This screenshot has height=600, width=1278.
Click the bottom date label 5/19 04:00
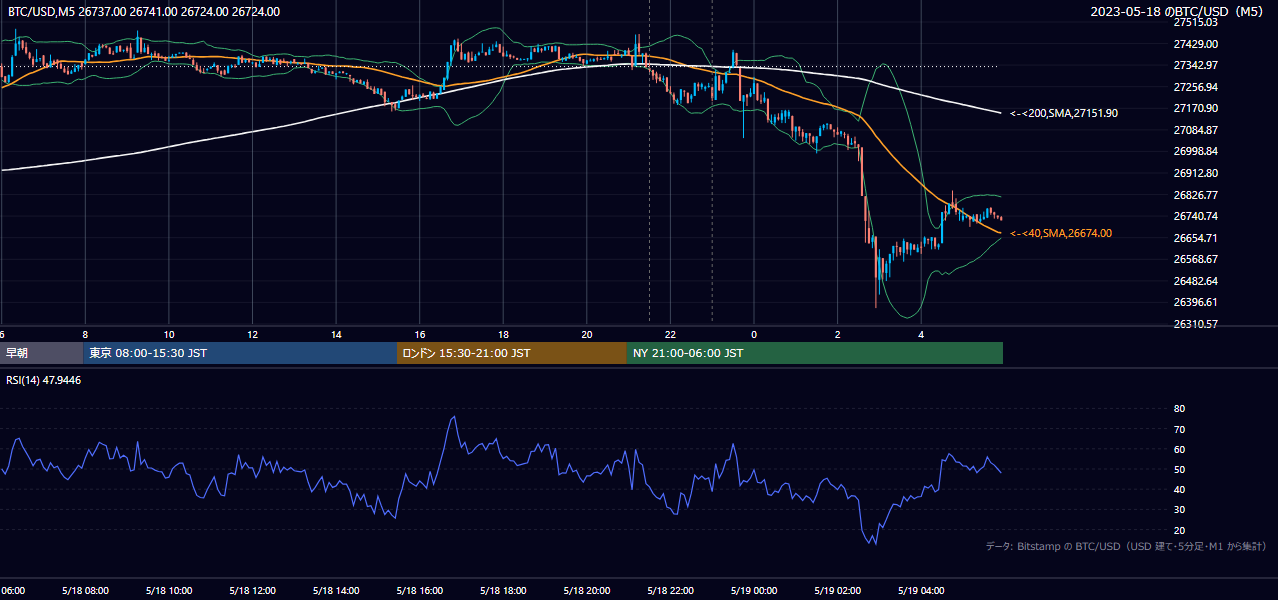pyautogui.click(x=921, y=591)
